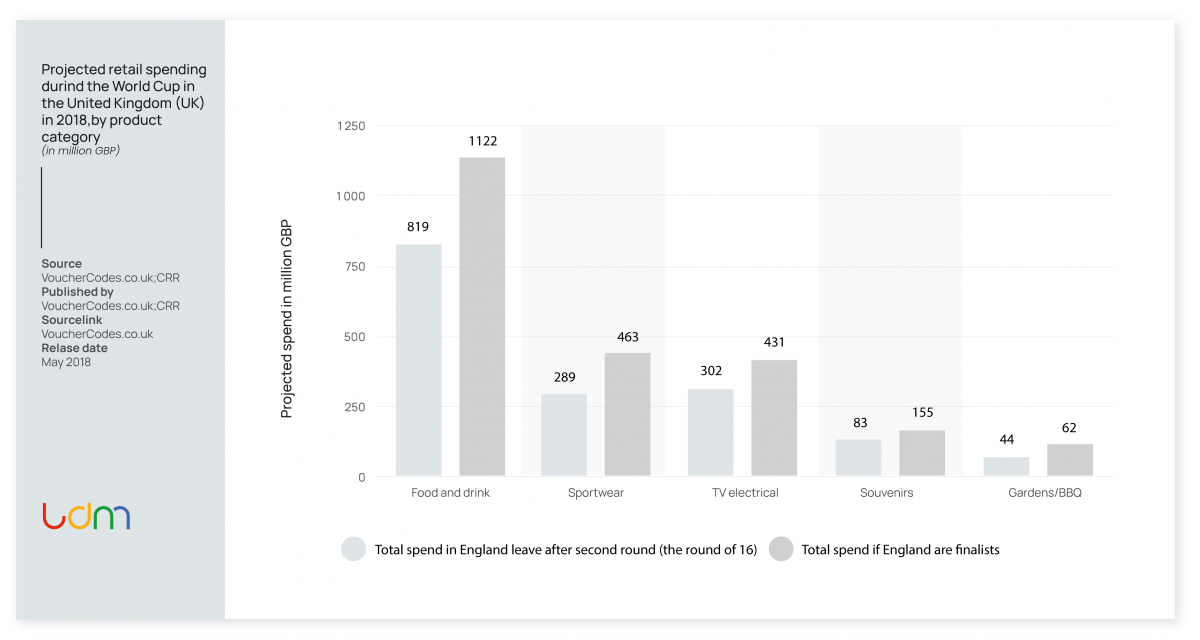Viewport: 1200px width, 640px height.
Task: Select the TV electrical bar labeled 431
Action: pos(774,418)
